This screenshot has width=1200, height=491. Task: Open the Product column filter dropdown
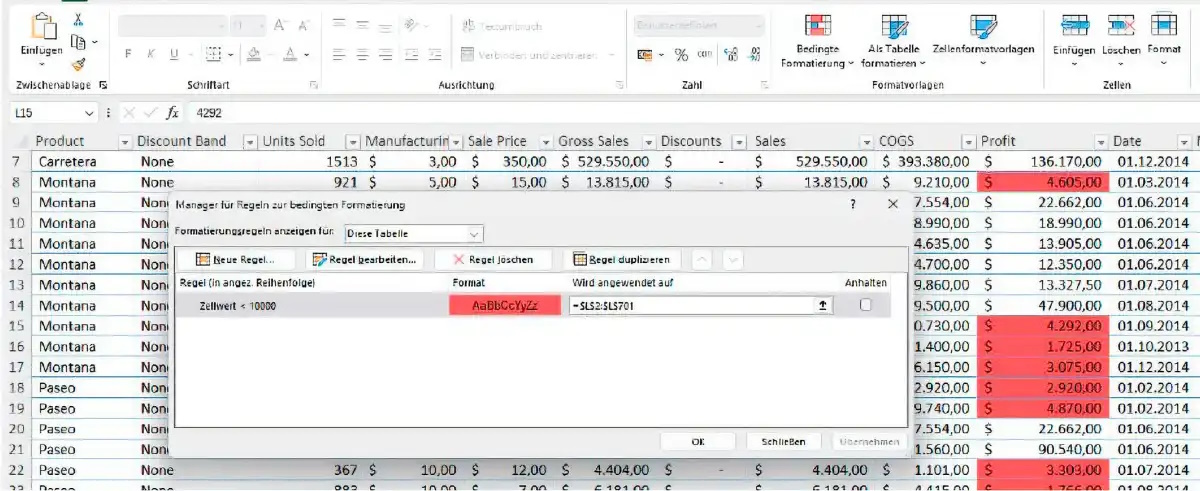tap(125, 142)
